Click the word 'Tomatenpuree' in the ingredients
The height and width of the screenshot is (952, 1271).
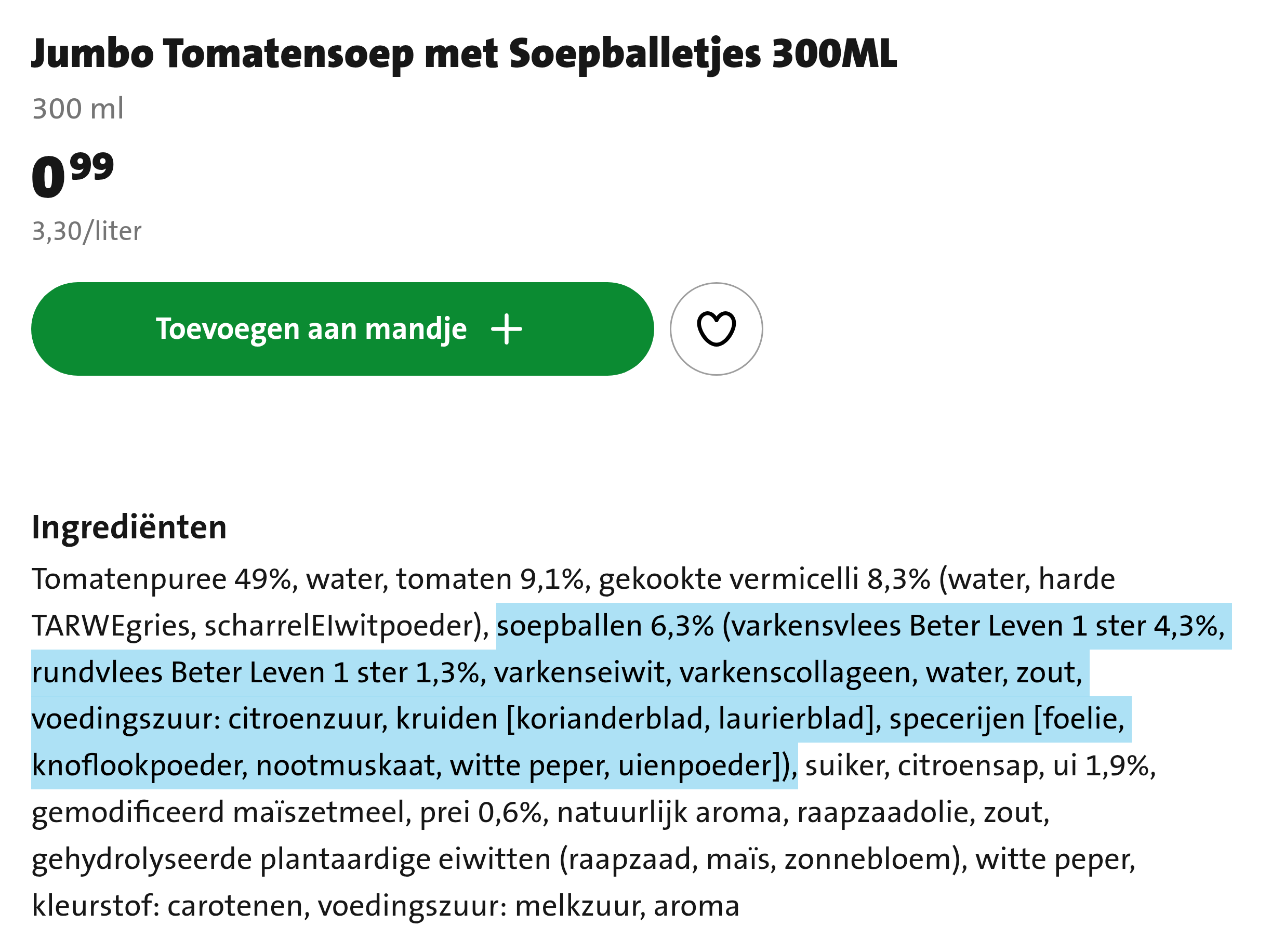(129, 578)
